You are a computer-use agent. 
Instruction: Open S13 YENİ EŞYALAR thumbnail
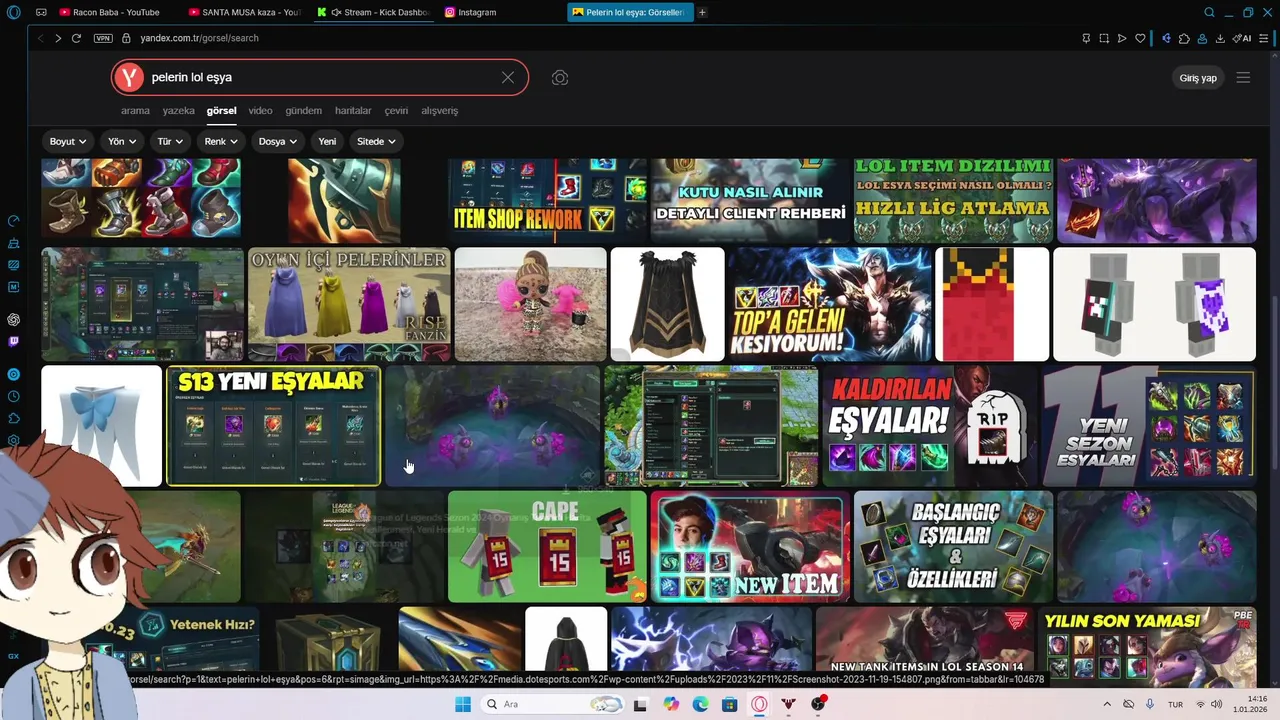tap(273, 426)
